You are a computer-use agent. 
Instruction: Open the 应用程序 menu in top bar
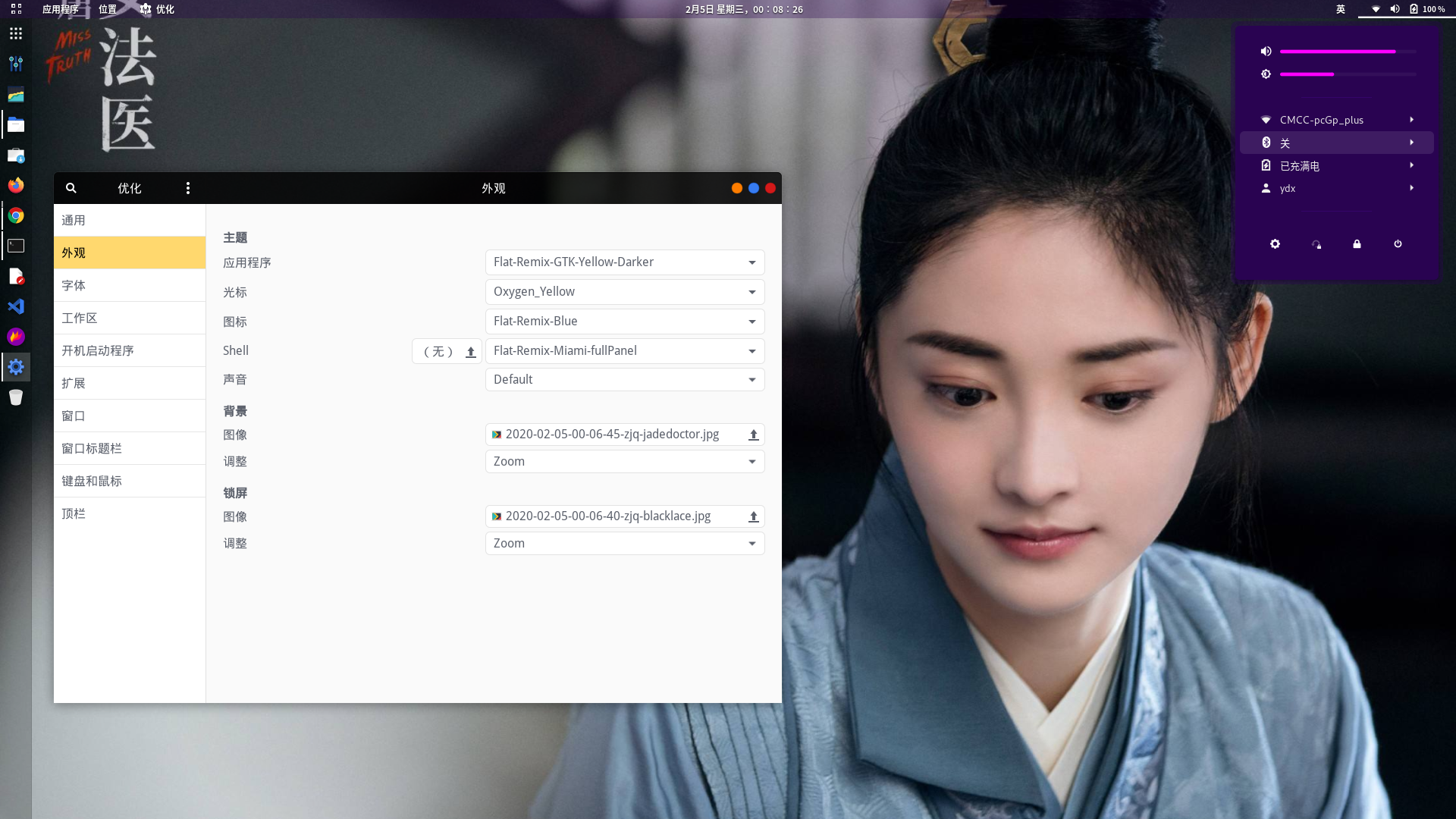(61, 9)
